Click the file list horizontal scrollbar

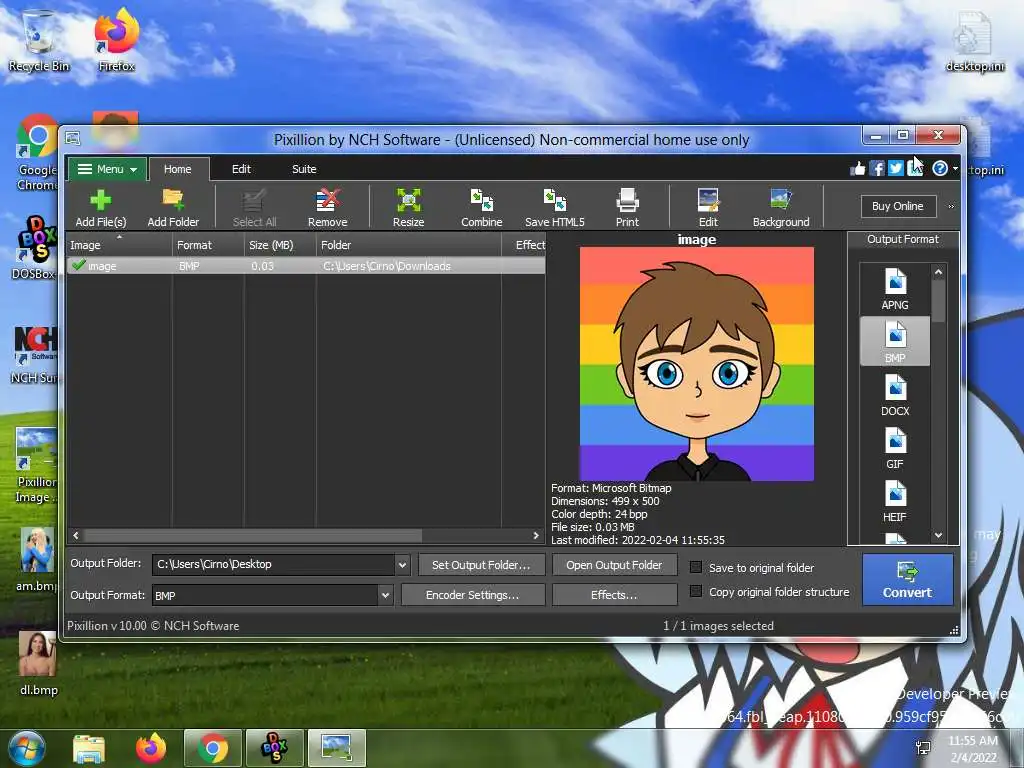(253, 536)
